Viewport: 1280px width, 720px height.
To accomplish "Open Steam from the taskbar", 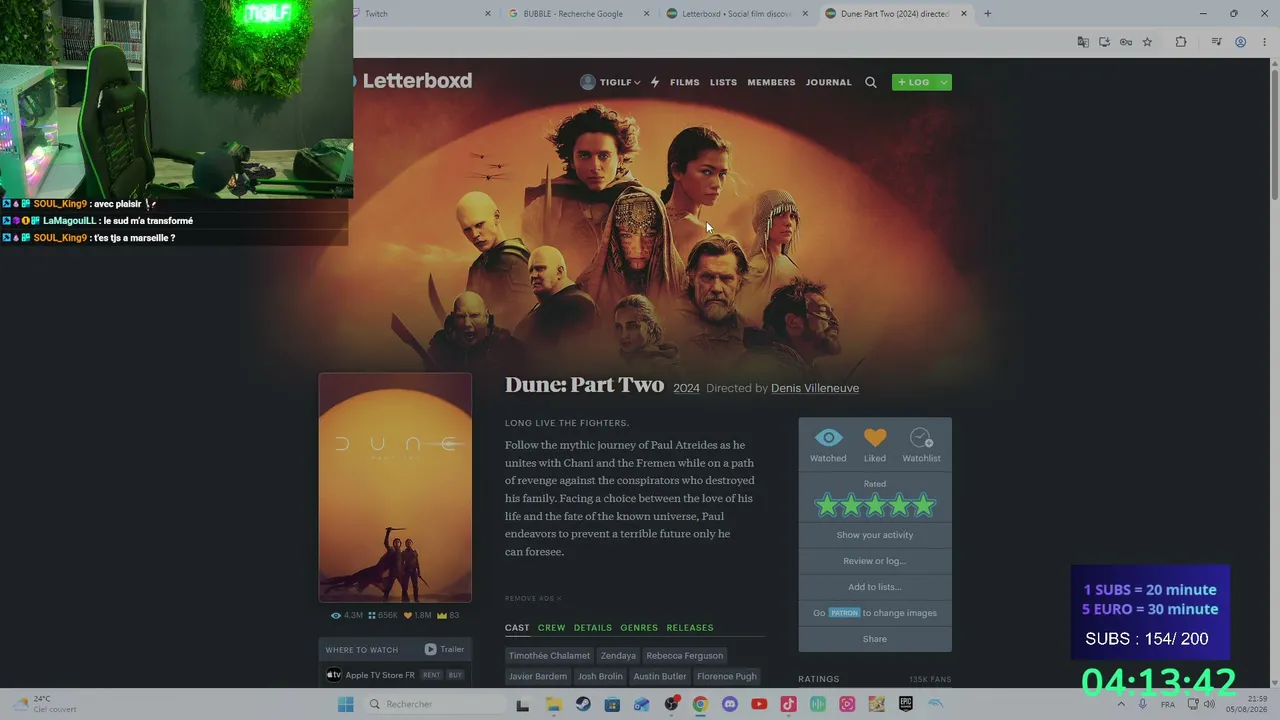I will pos(583,704).
